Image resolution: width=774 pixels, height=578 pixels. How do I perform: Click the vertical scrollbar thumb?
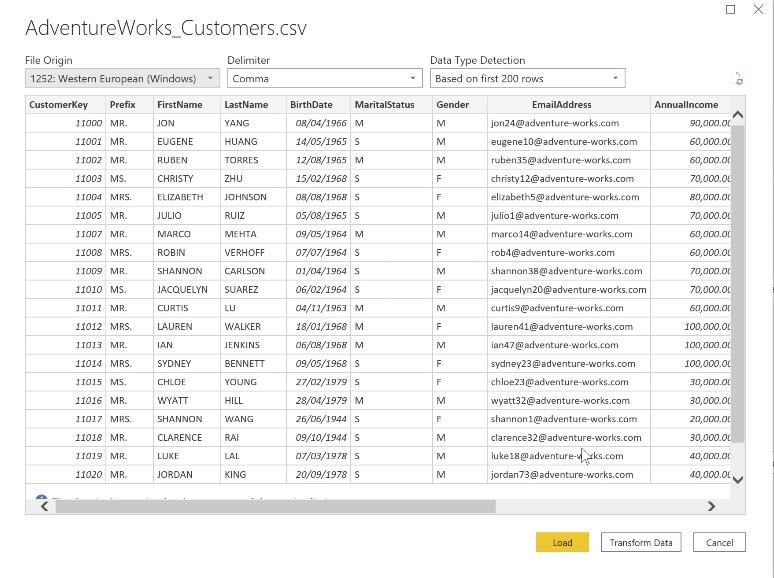coord(738,284)
